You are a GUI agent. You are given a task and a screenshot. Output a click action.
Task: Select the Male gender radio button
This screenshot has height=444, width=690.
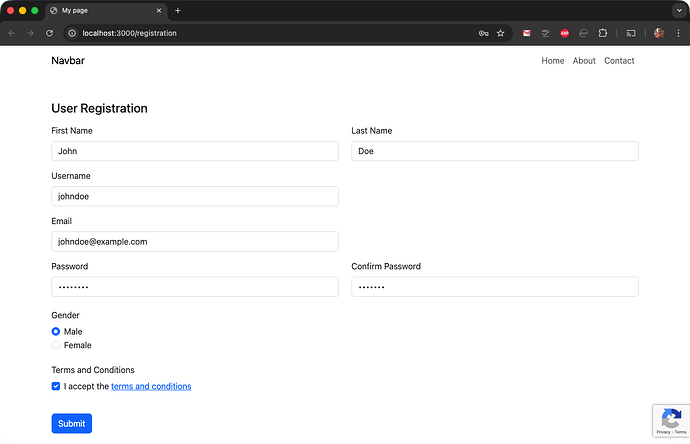coord(55,331)
